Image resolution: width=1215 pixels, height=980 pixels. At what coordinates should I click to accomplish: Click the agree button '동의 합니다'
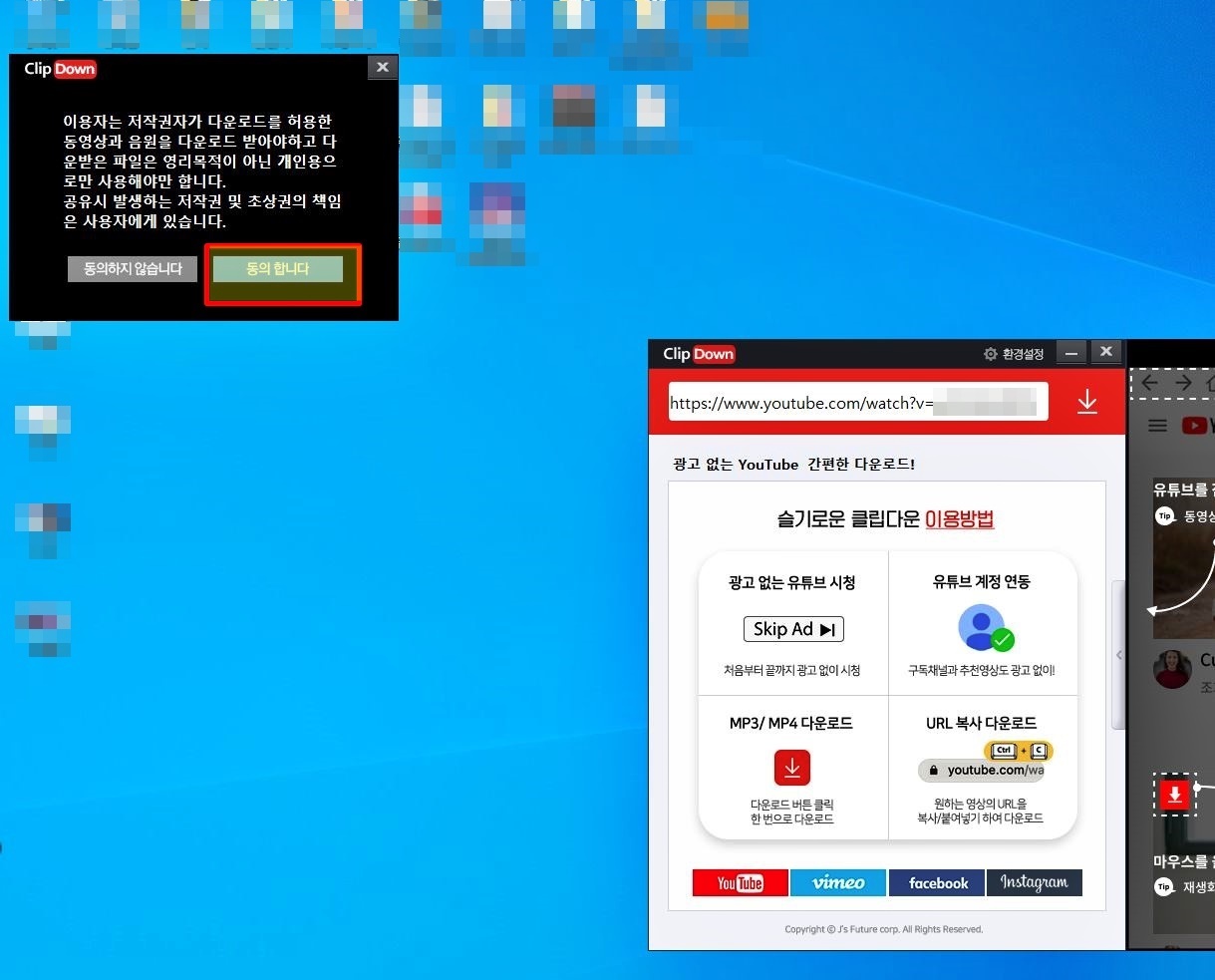click(x=278, y=269)
